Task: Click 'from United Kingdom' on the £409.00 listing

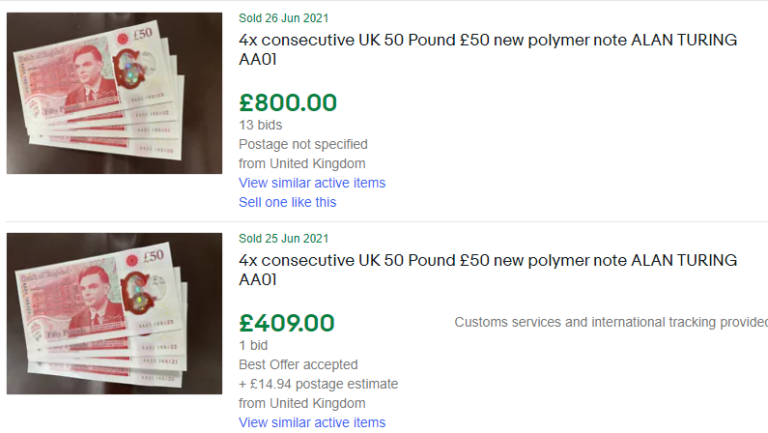Action: (302, 403)
